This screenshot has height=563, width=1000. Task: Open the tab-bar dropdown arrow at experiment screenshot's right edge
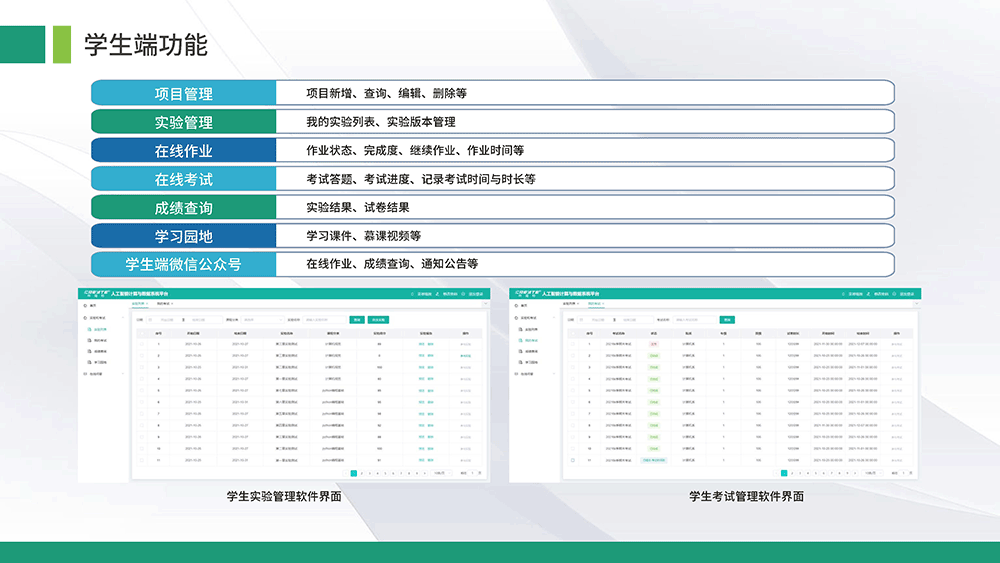(x=485, y=303)
